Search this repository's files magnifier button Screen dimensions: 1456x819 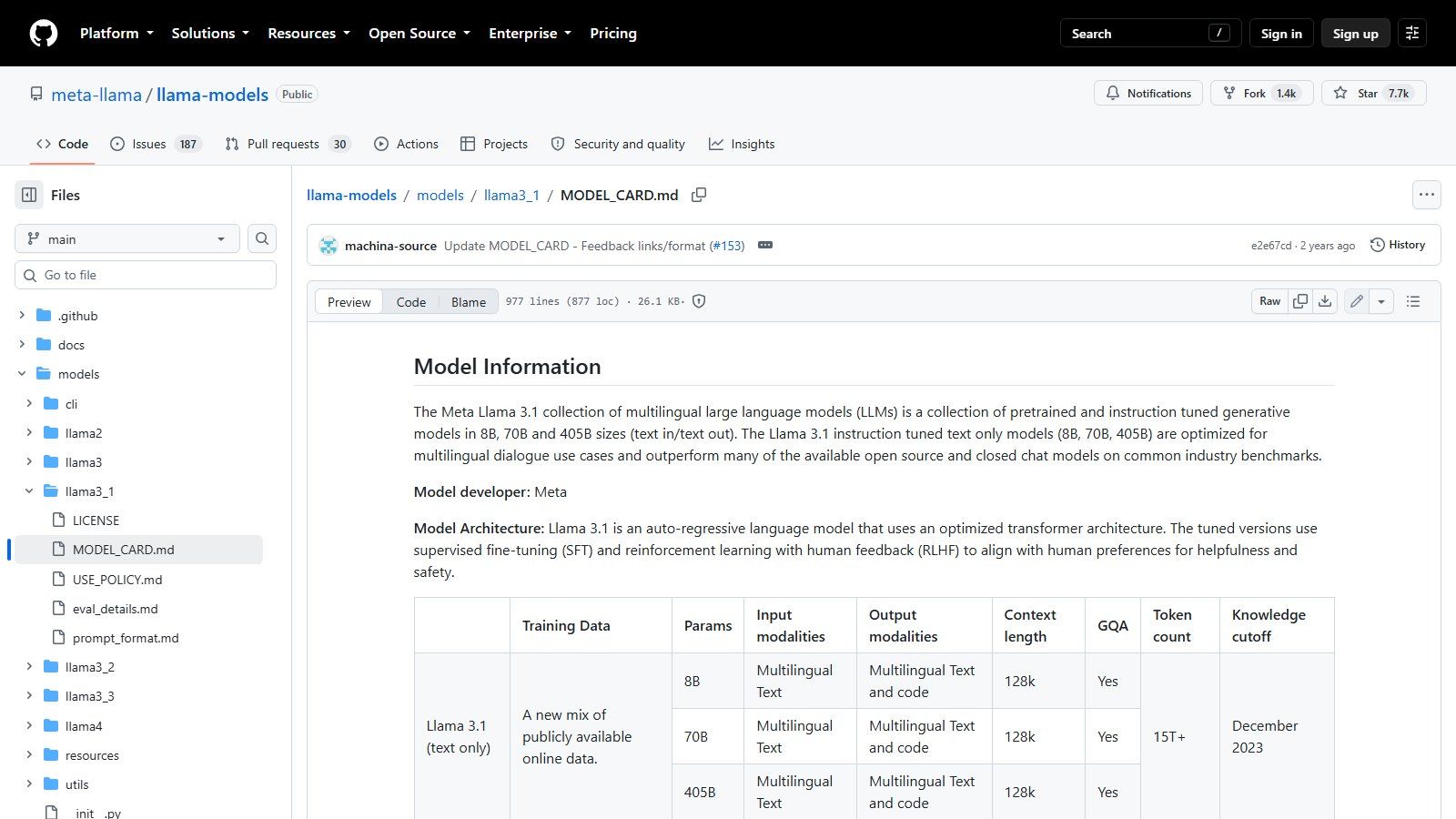point(262,238)
